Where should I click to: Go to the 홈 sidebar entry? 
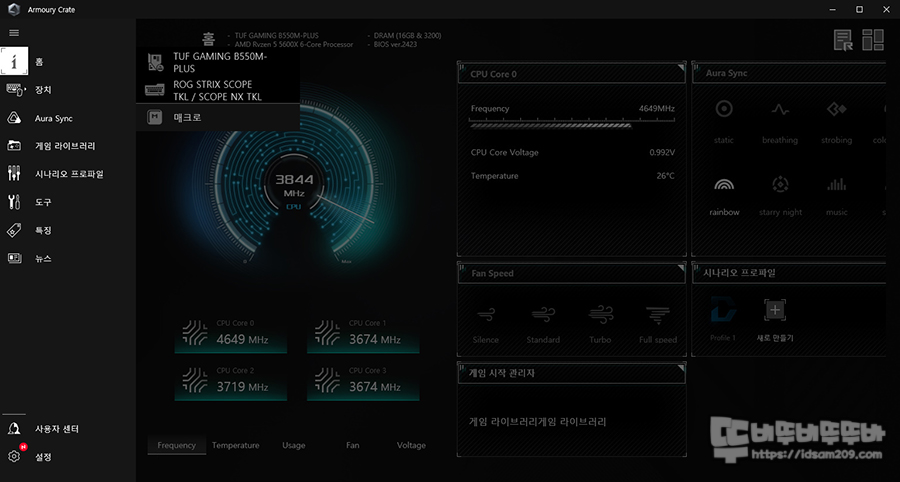pos(68,62)
